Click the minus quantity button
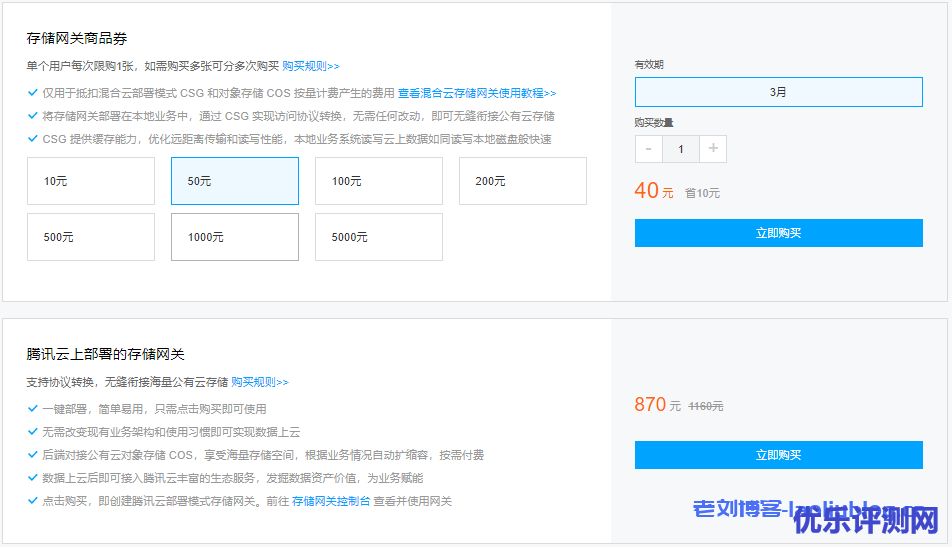Image resolution: width=952 pixels, height=547 pixels. pos(648,149)
